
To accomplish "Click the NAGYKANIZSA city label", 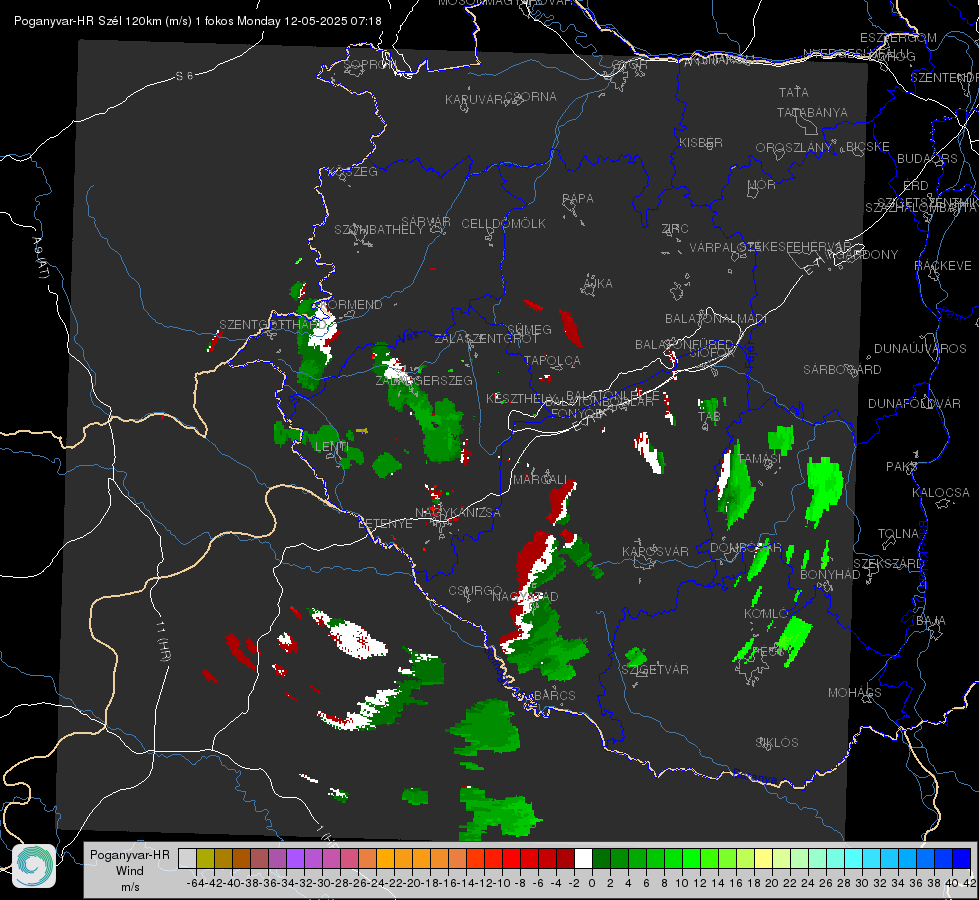I will 458,513.
